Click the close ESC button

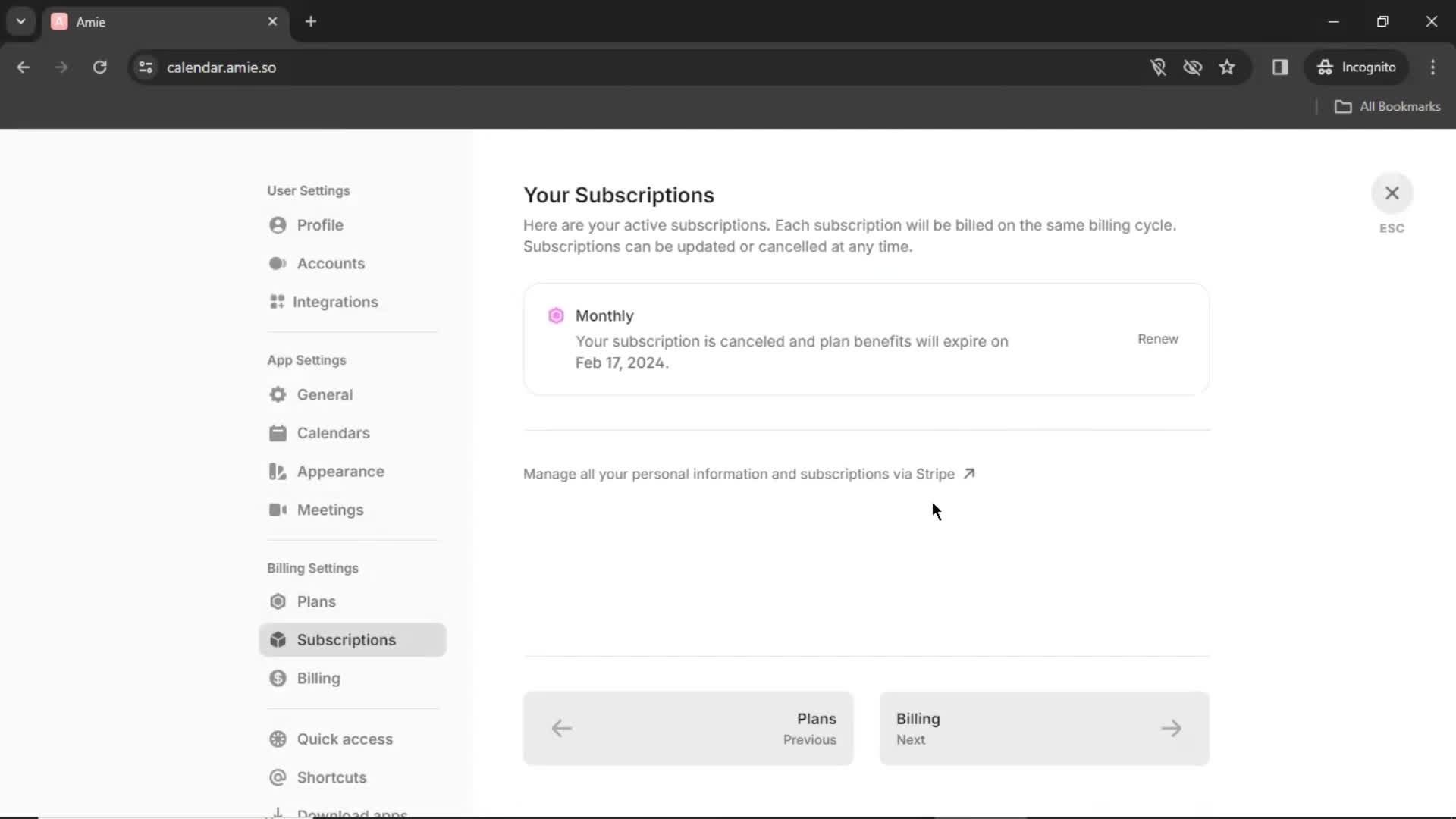pyautogui.click(x=1393, y=193)
